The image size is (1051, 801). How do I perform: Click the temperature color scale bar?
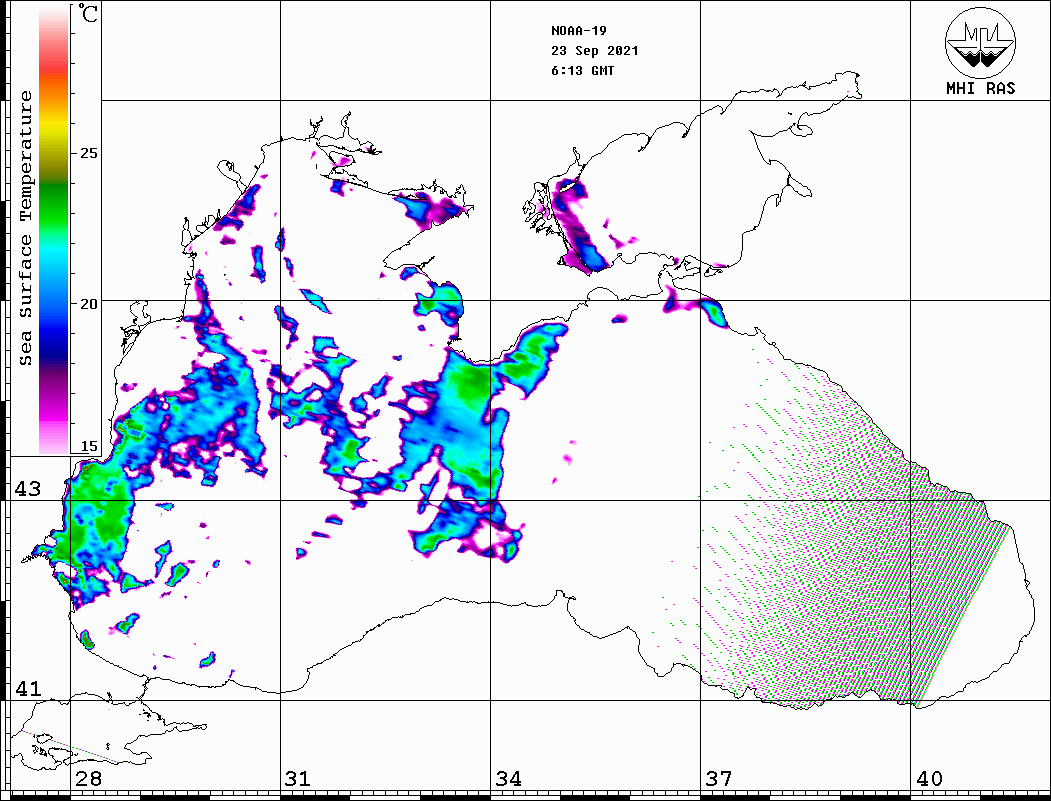[x=54, y=230]
